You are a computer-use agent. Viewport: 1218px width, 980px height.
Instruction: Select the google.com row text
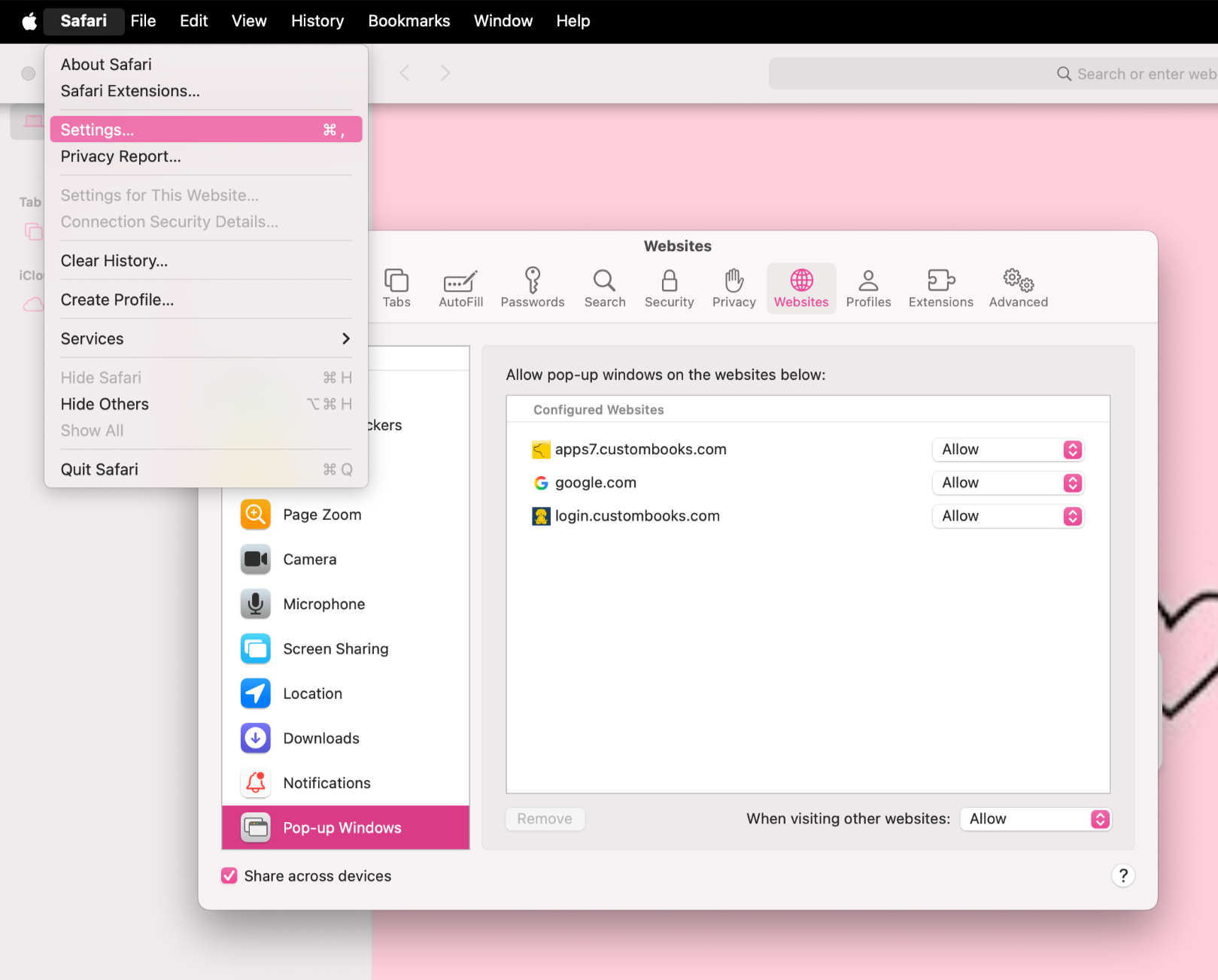[x=596, y=483]
